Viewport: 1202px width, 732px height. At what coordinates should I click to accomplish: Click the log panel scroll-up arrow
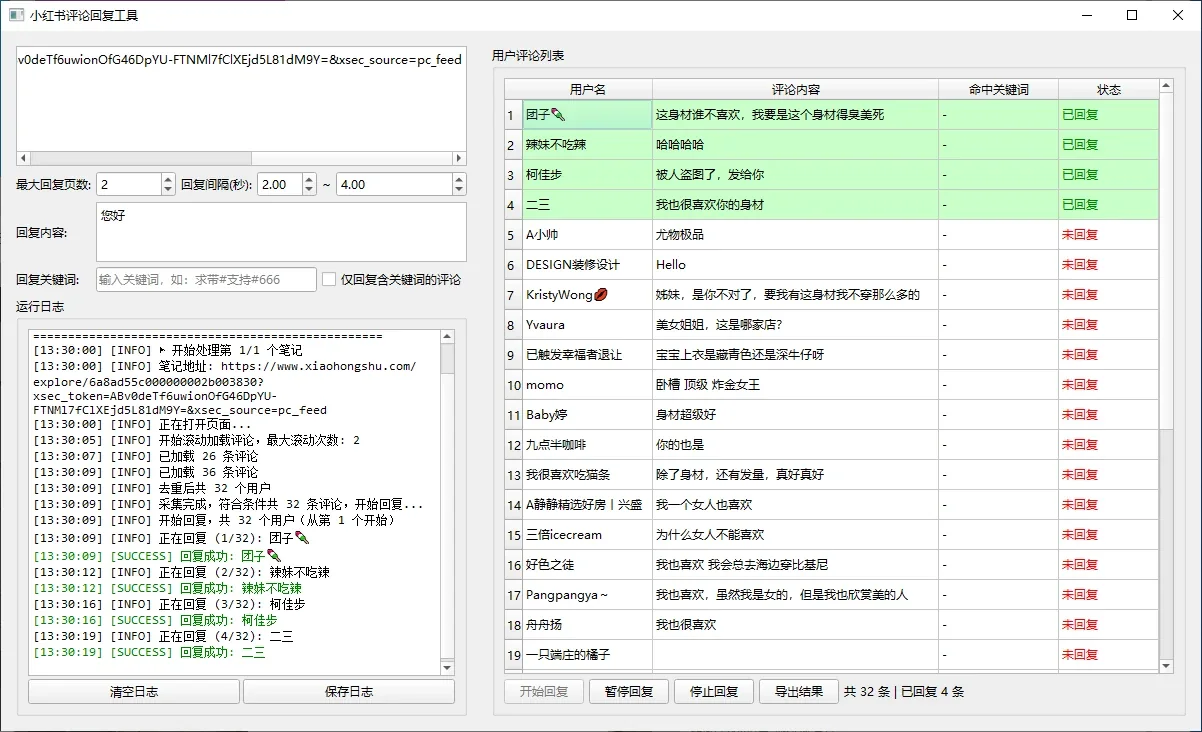447,337
